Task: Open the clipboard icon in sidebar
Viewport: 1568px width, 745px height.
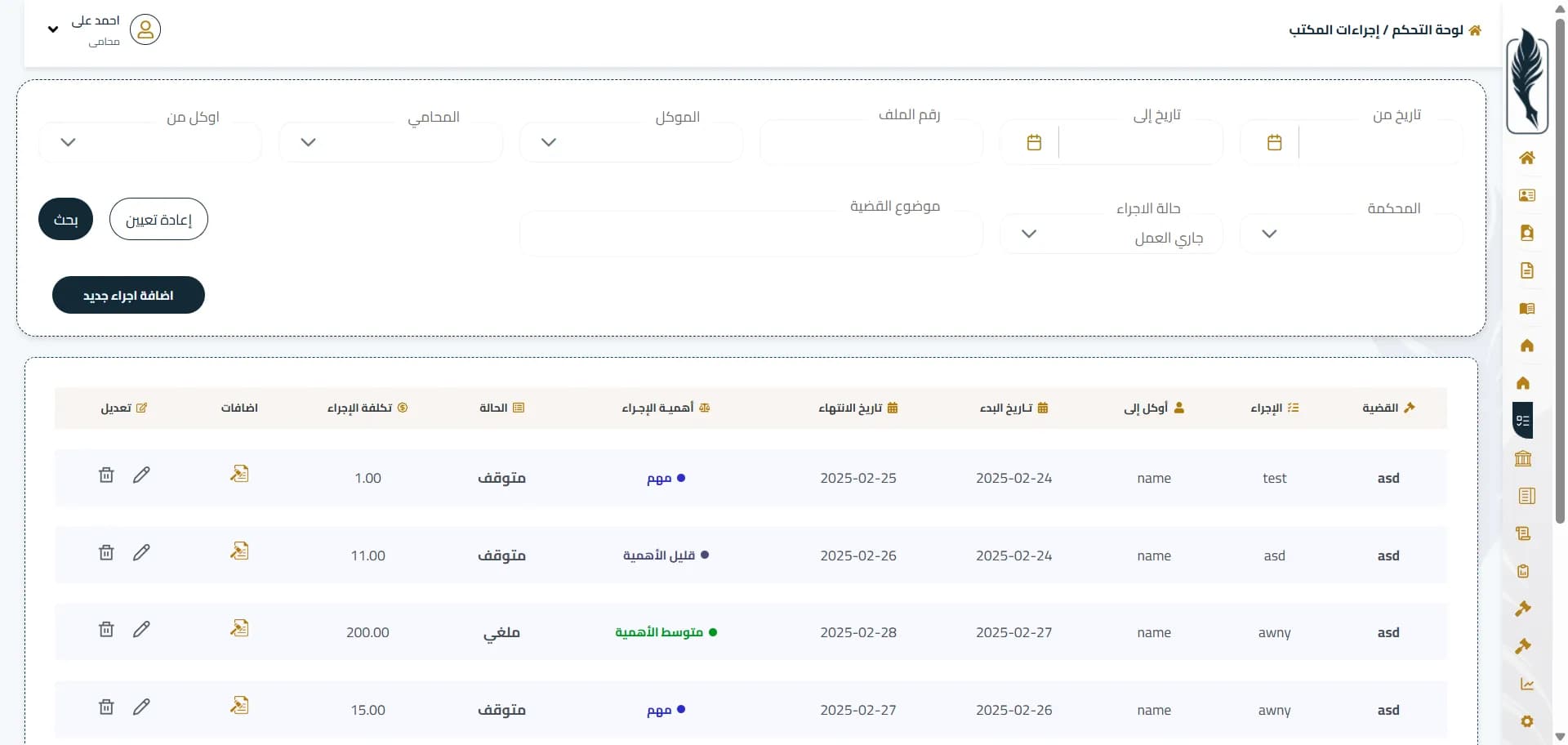Action: 1523,571
